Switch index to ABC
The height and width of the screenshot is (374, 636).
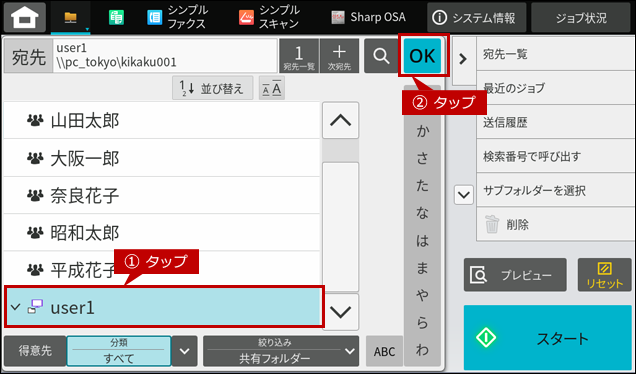click(384, 351)
